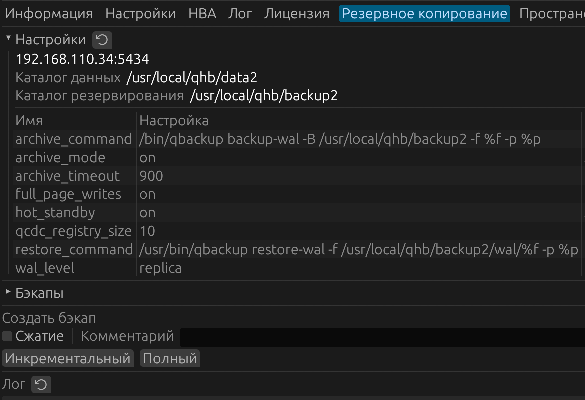
Task: Select the server address 192.168.110.34:5434
Action: [82, 59]
